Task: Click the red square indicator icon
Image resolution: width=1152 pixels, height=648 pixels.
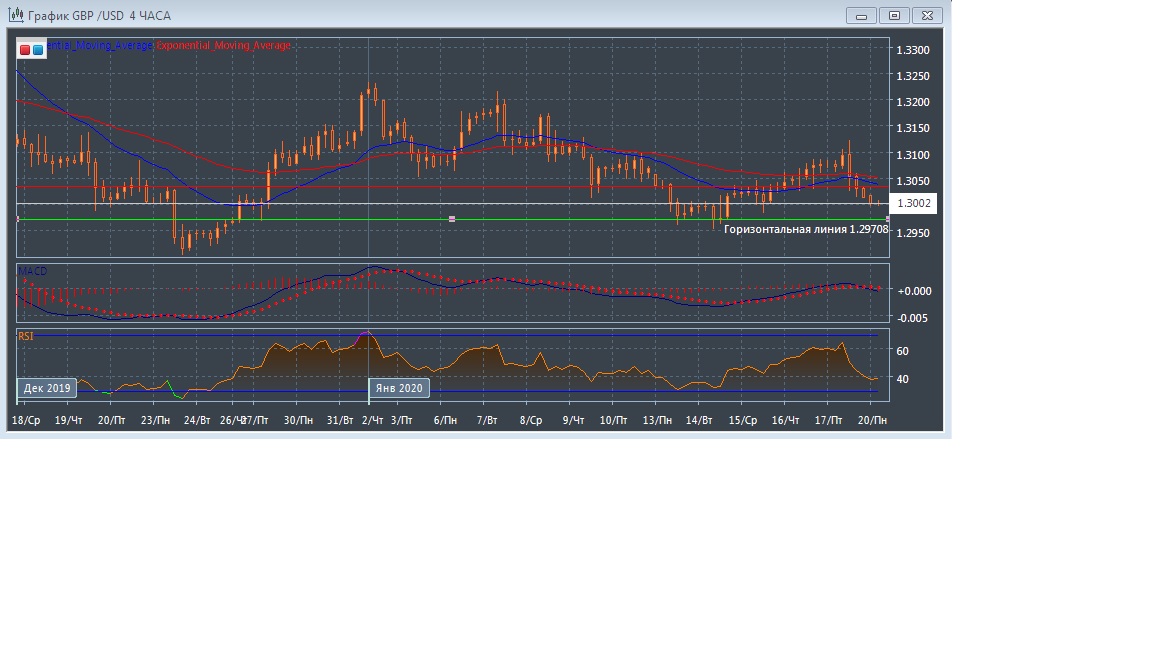Action: pos(25,49)
